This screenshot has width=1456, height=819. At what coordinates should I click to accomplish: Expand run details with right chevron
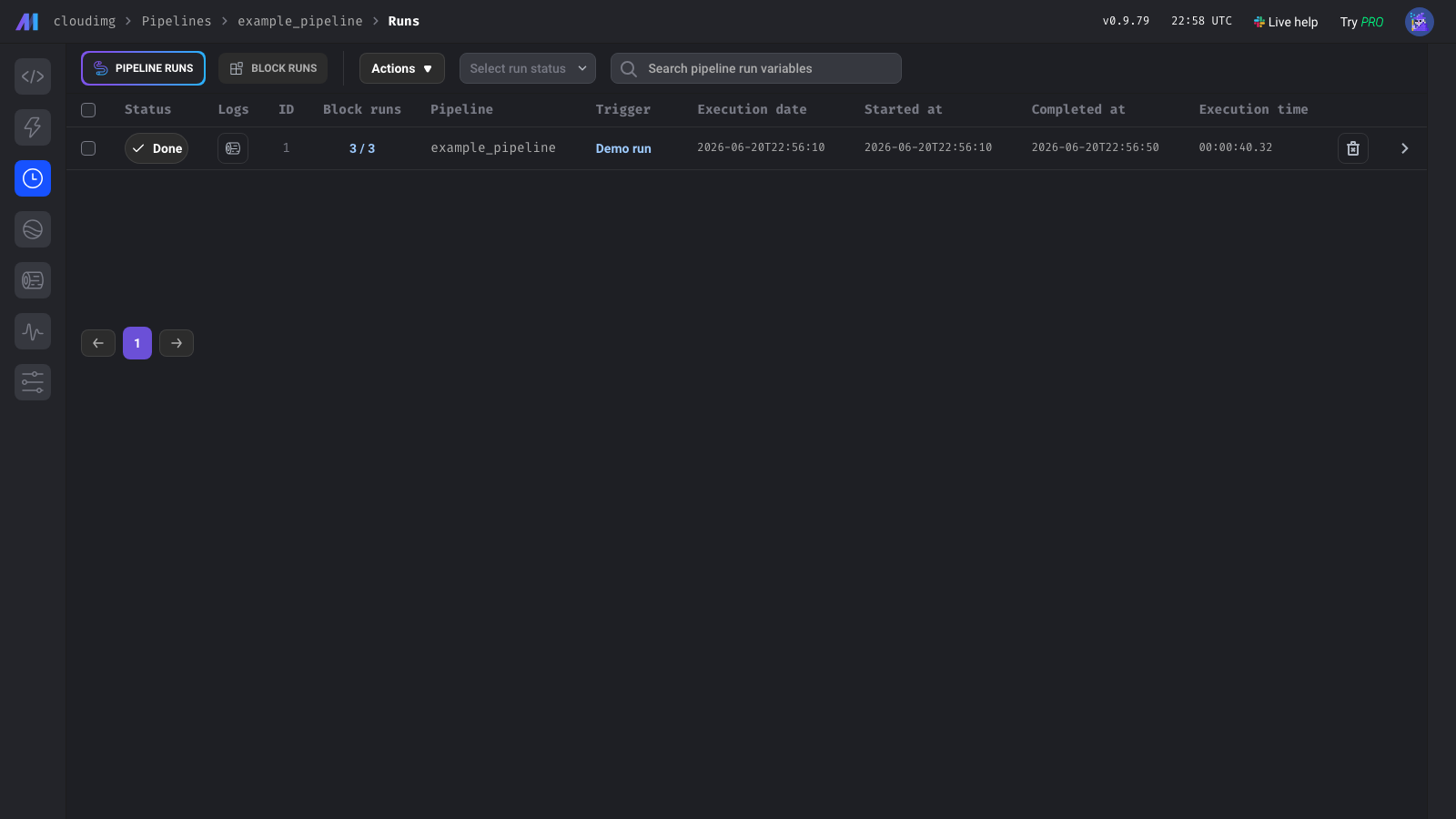(x=1404, y=148)
